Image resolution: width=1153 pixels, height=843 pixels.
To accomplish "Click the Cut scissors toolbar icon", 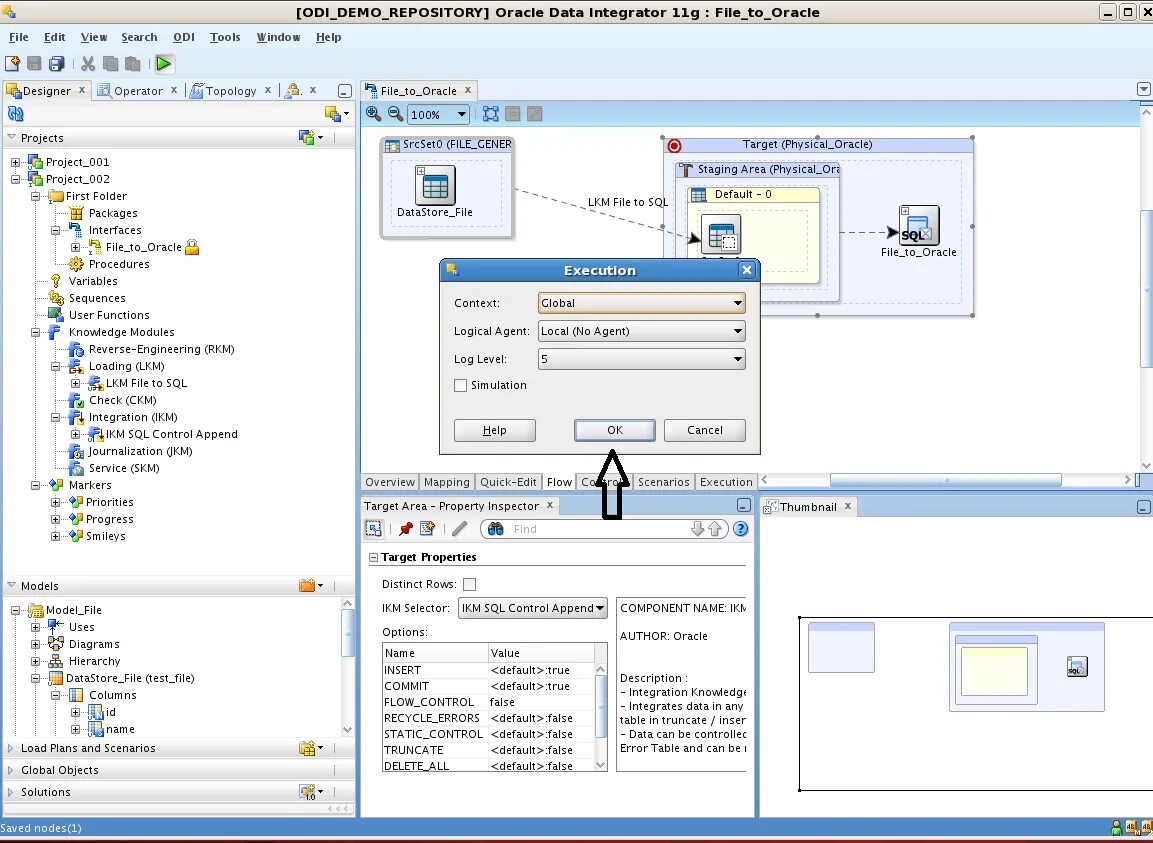I will point(88,64).
